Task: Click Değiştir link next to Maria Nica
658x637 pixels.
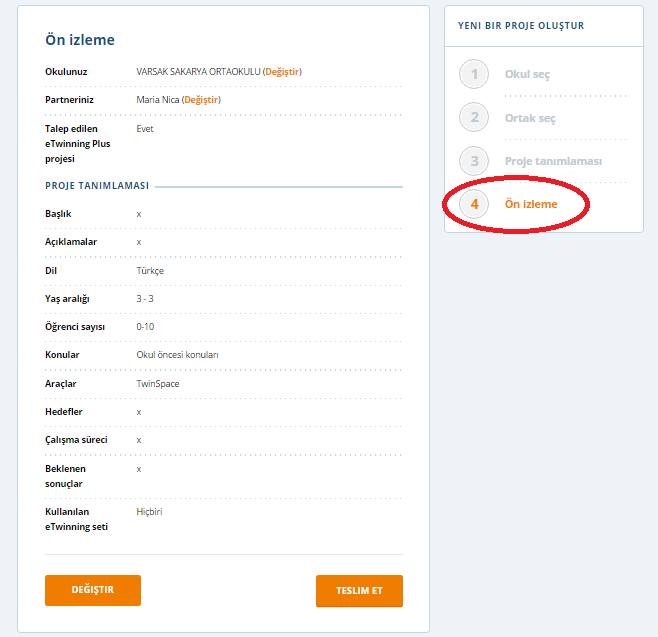Action: point(201,100)
